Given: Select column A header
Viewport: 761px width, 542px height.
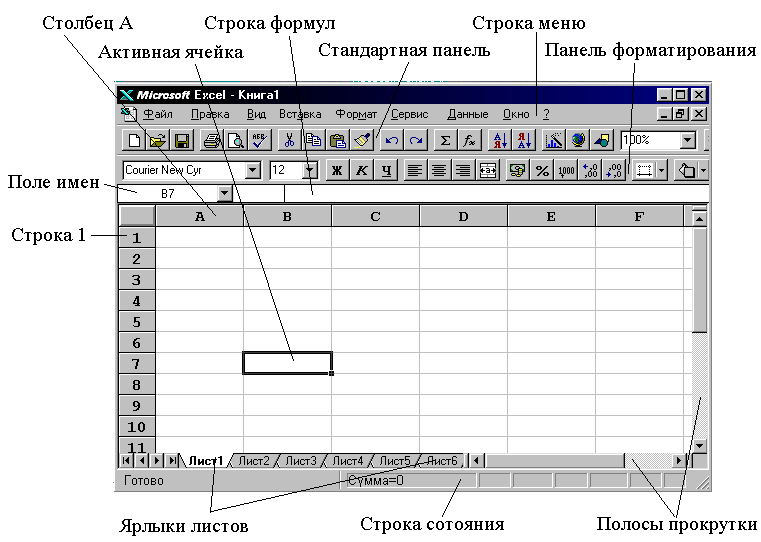Looking at the screenshot, I should pos(199,216).
